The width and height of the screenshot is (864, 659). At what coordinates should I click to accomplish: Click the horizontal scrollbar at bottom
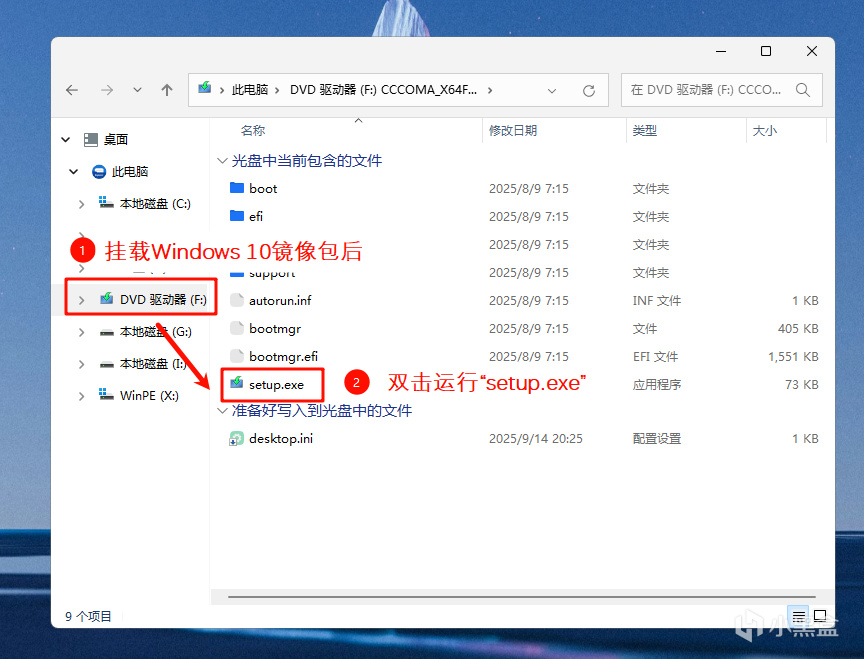coord(521,596)
